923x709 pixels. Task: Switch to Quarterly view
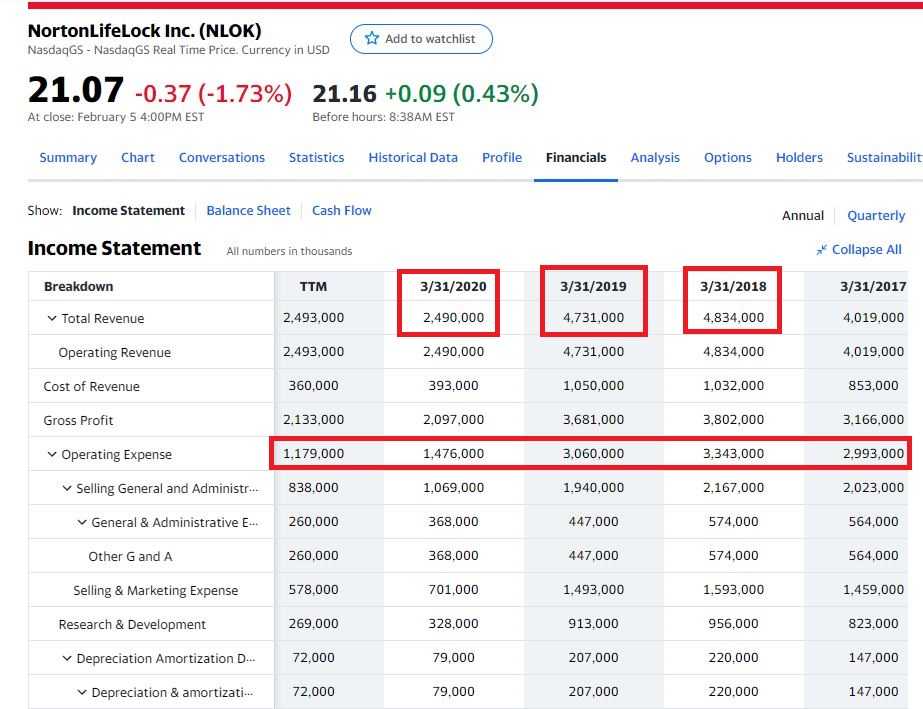875,216
